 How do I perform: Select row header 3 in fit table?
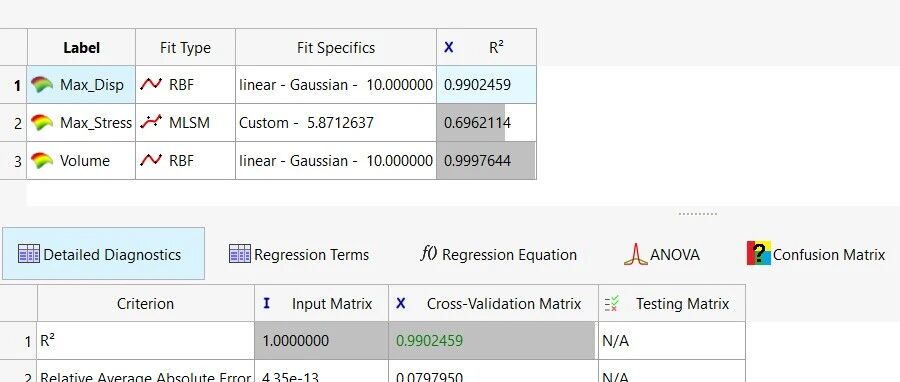coord(13,161)
